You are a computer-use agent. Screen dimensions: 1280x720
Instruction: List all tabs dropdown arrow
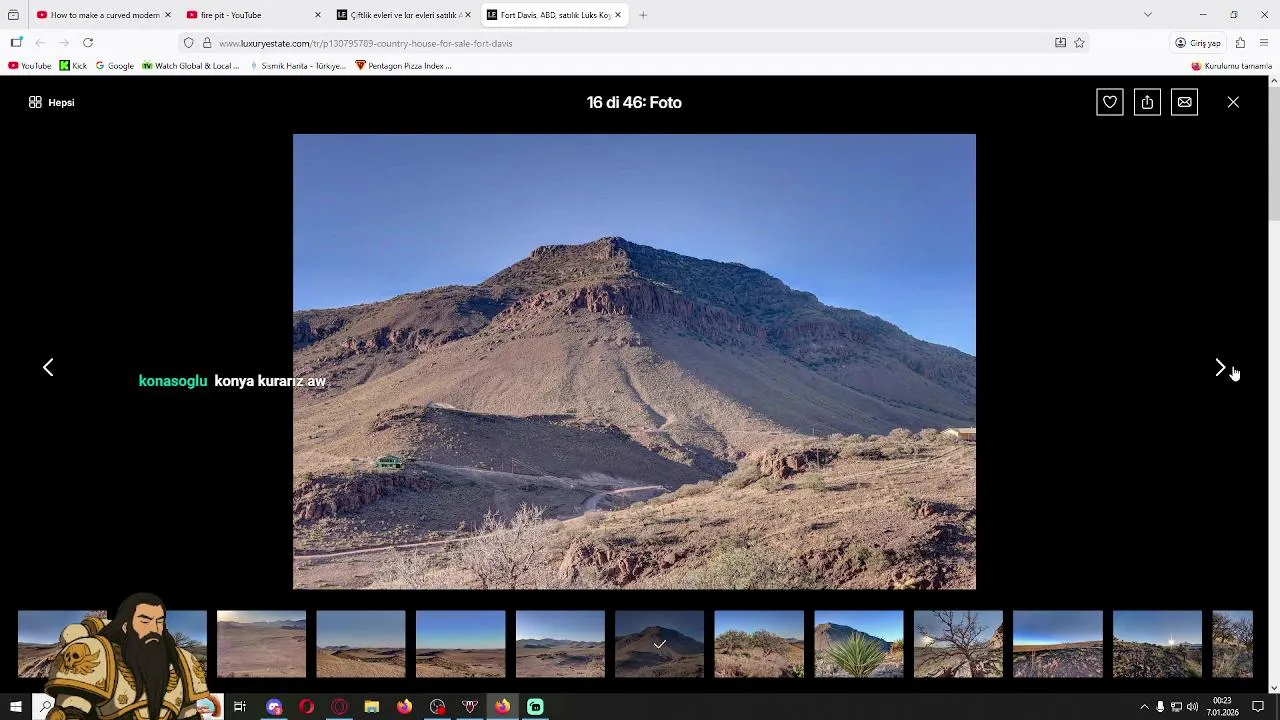click(1148, 15)
